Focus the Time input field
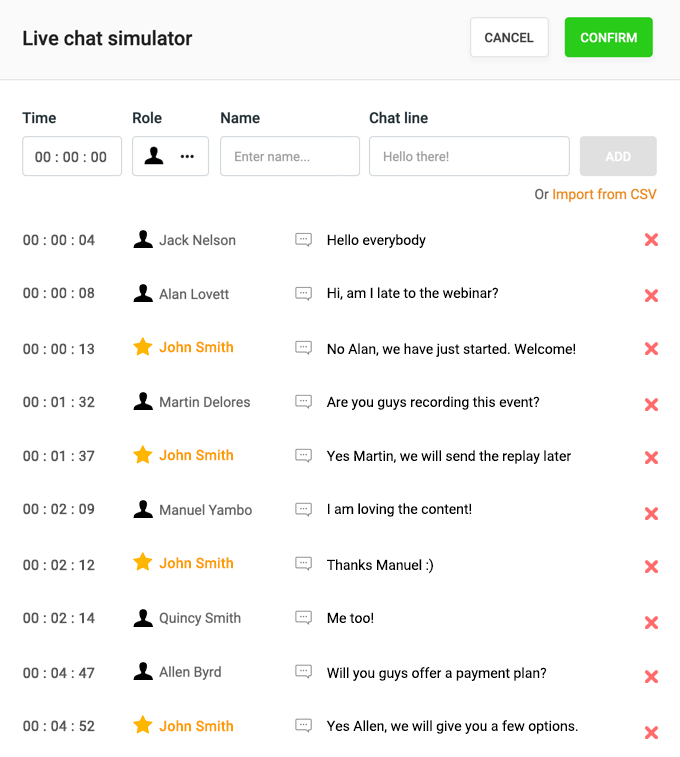 72,156
